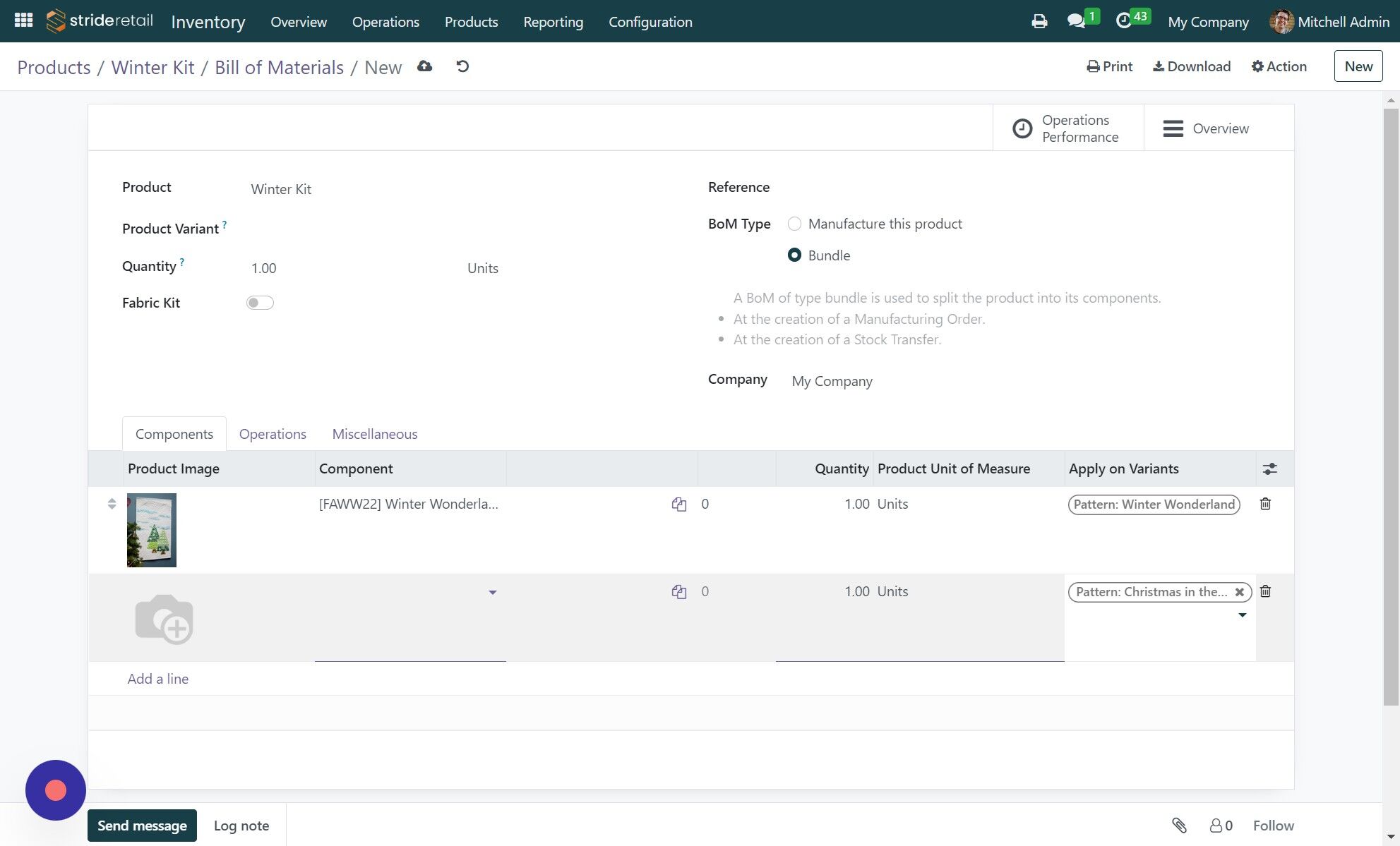The width and height of the screenshot is (1400, 846).
Task: Sort by Component column header
Action: 410,469
